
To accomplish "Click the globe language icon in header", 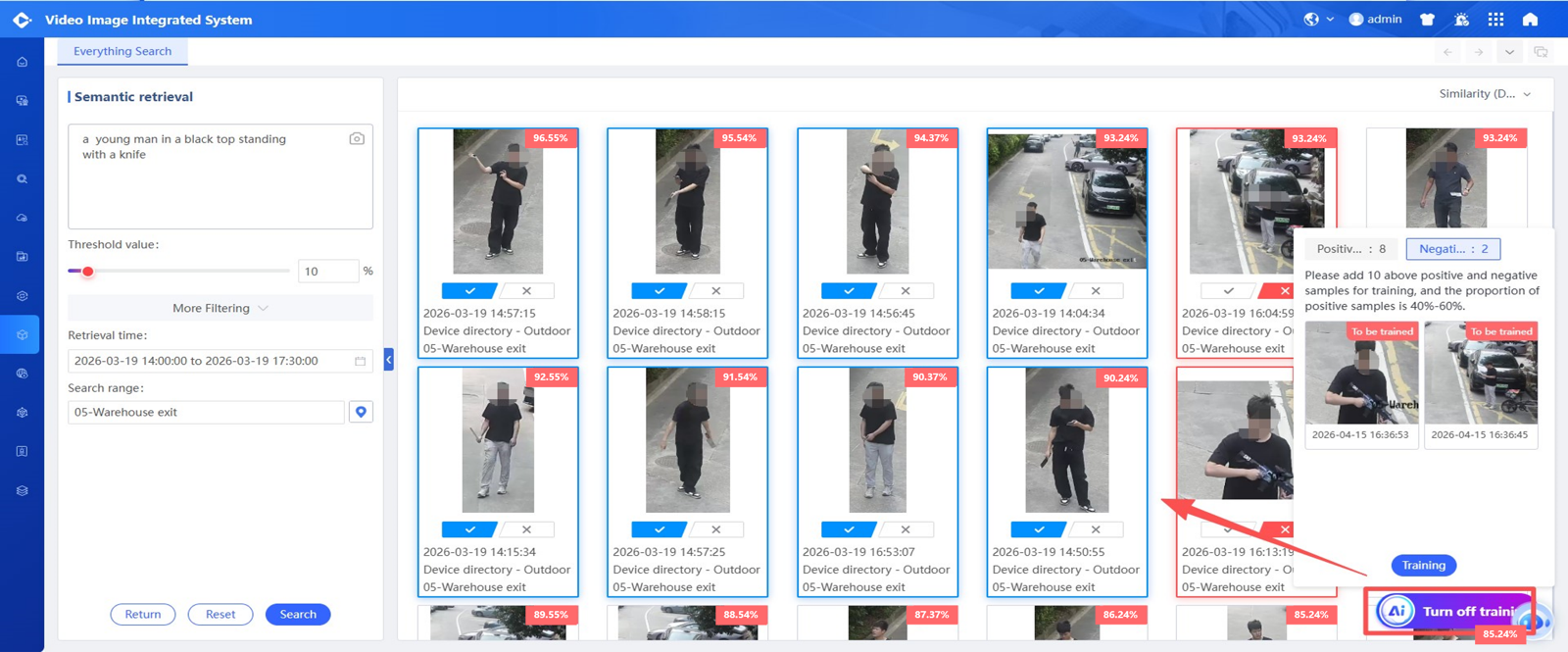I will pyautogui.click(x=1311, y=19).
